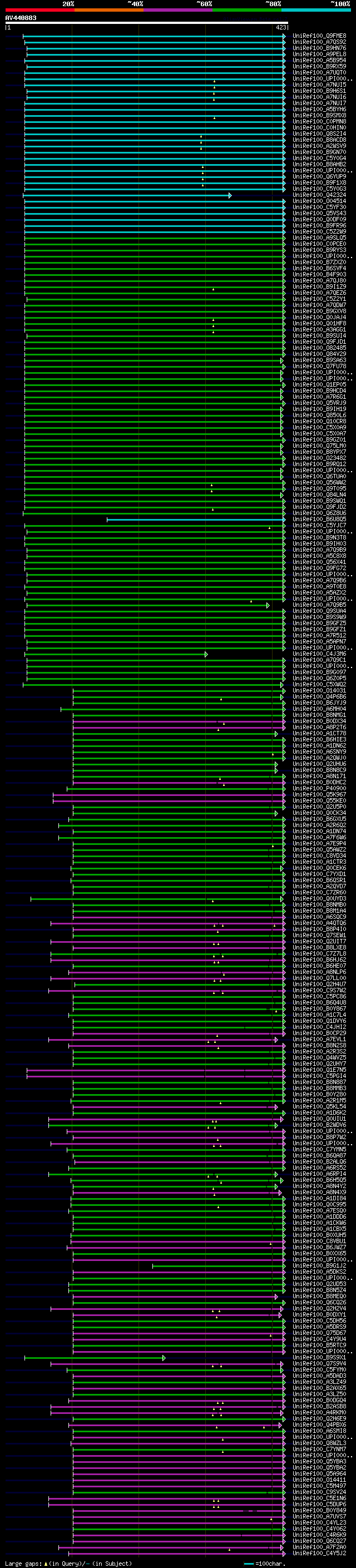The height and width of the screenshot is (1568, 356).
Task: Select hit label UniRef100_A7QS92
Action: 319,42
